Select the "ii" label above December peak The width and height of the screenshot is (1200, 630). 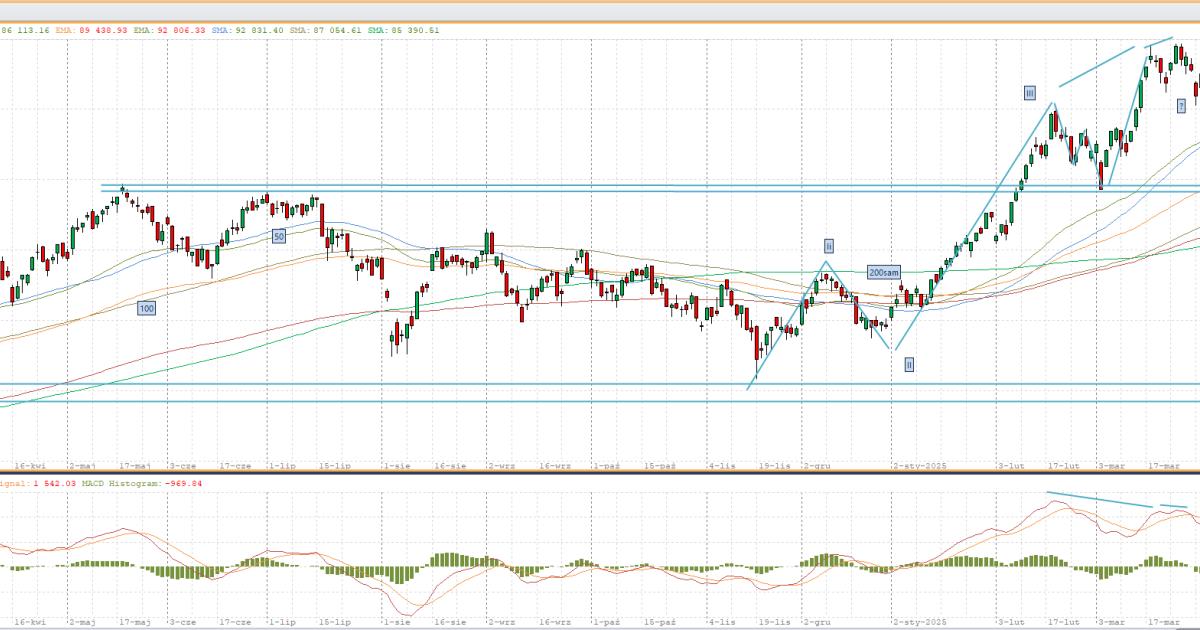pyautogui.click(x=829, y=245)
